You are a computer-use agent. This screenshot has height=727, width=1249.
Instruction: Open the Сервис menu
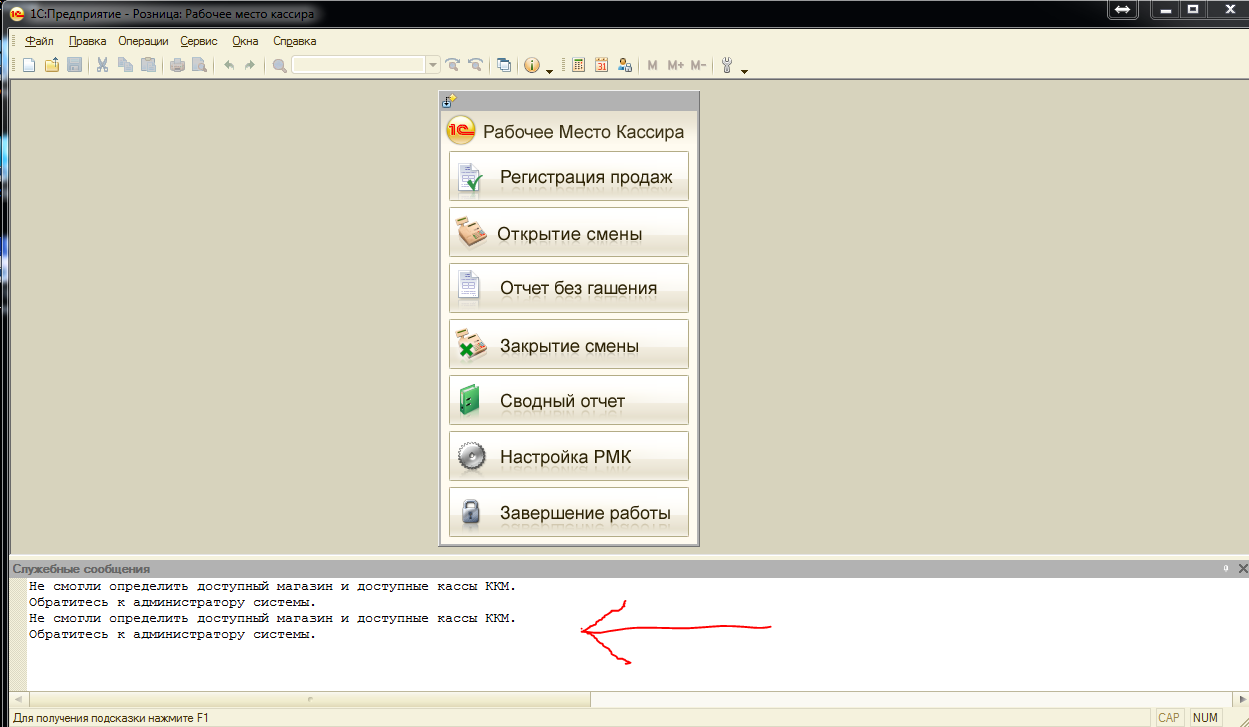199,41
